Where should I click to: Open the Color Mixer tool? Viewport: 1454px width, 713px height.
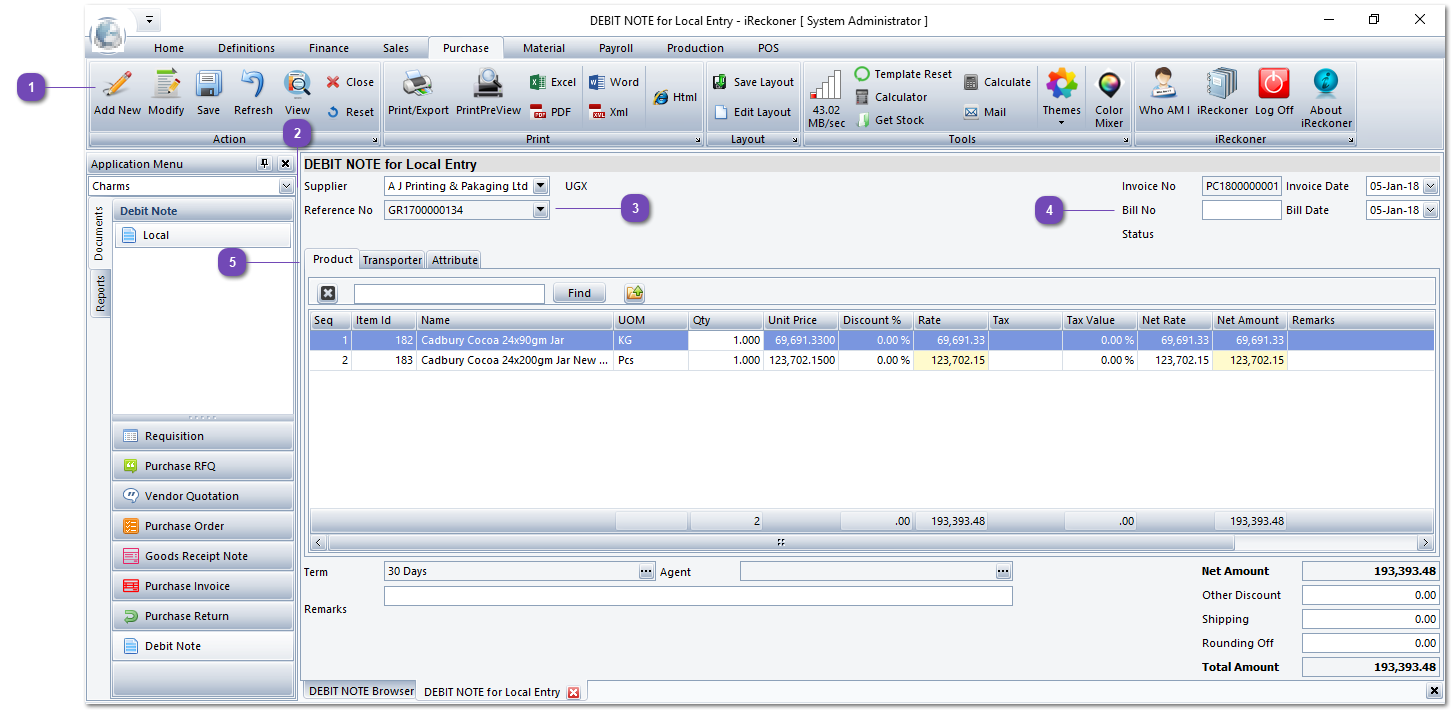1109,86
